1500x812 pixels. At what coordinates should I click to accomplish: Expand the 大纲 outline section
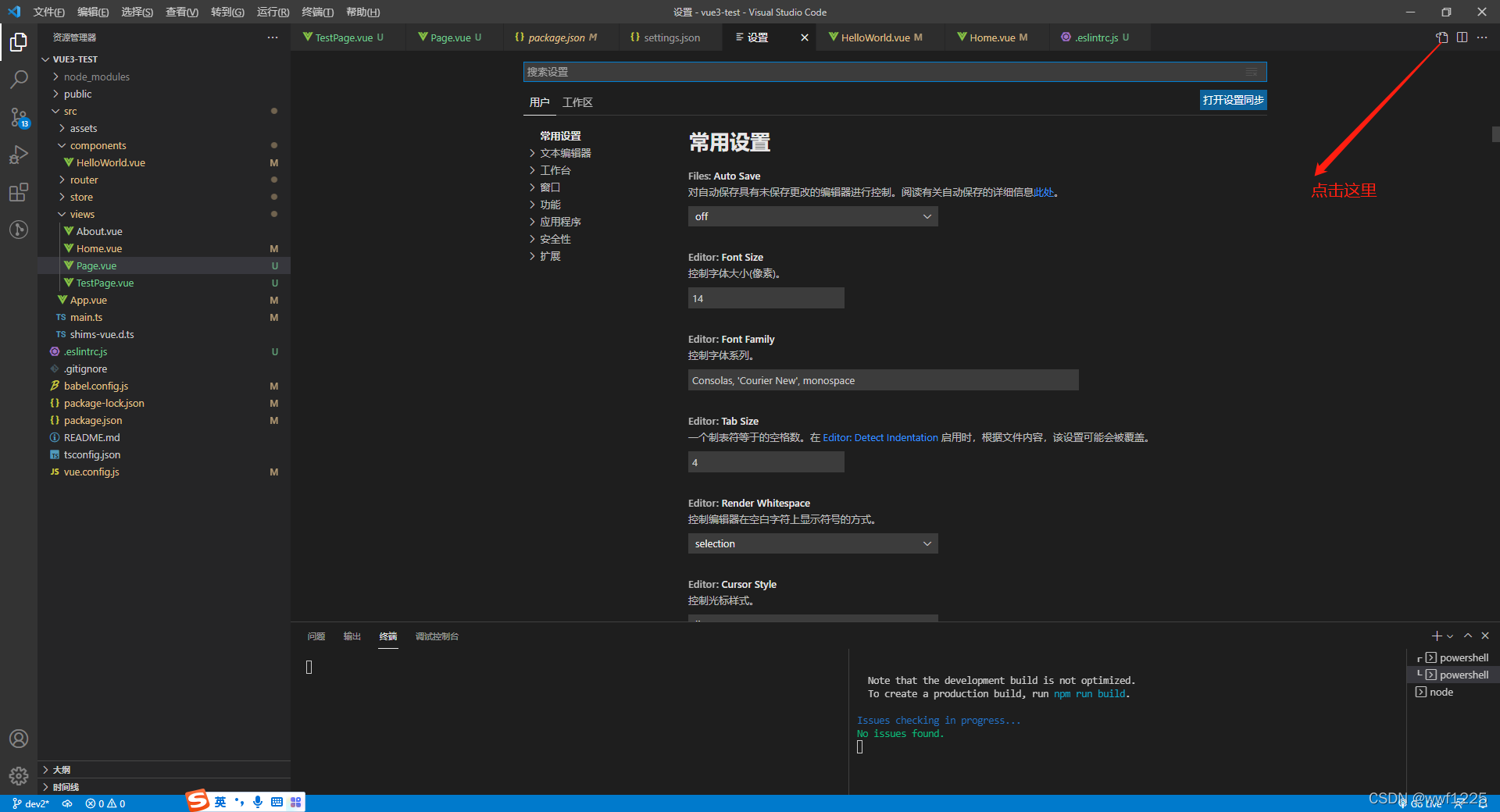coord(164,770)
